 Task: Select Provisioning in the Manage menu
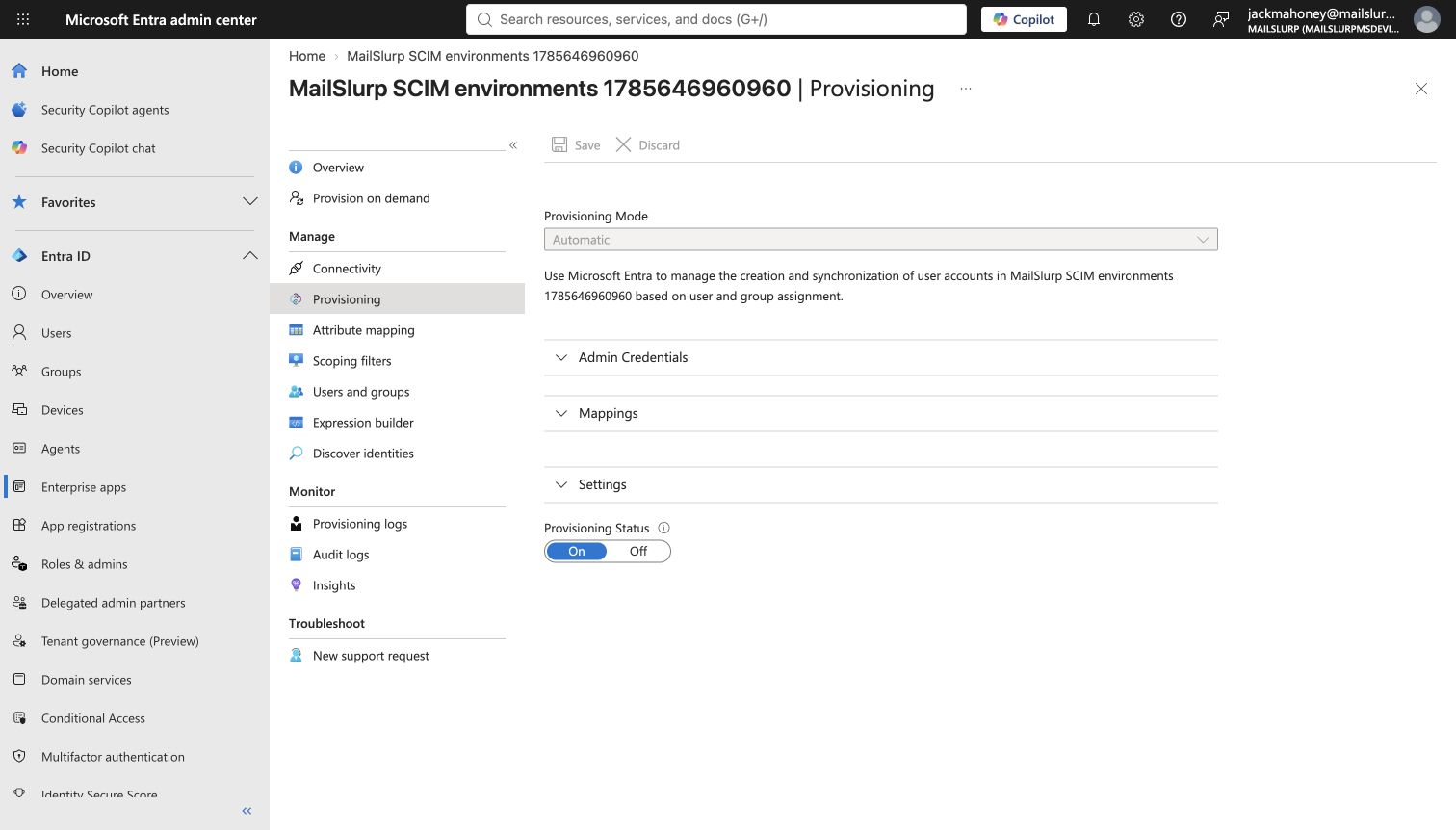point(397,299)
